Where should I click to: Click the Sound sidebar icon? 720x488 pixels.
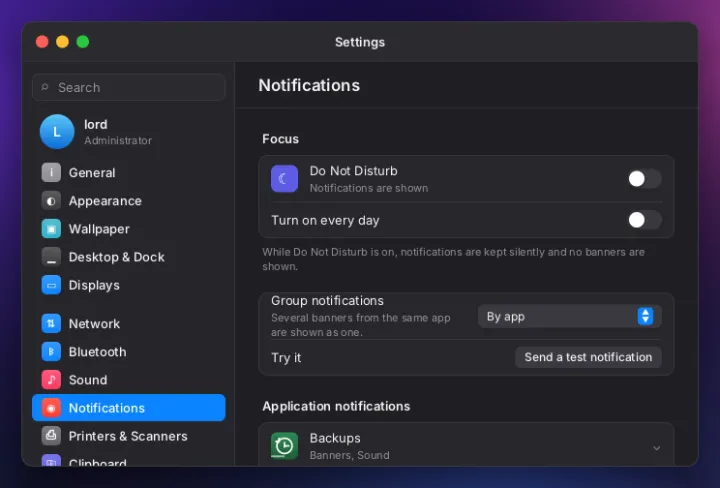coord(51,380)
